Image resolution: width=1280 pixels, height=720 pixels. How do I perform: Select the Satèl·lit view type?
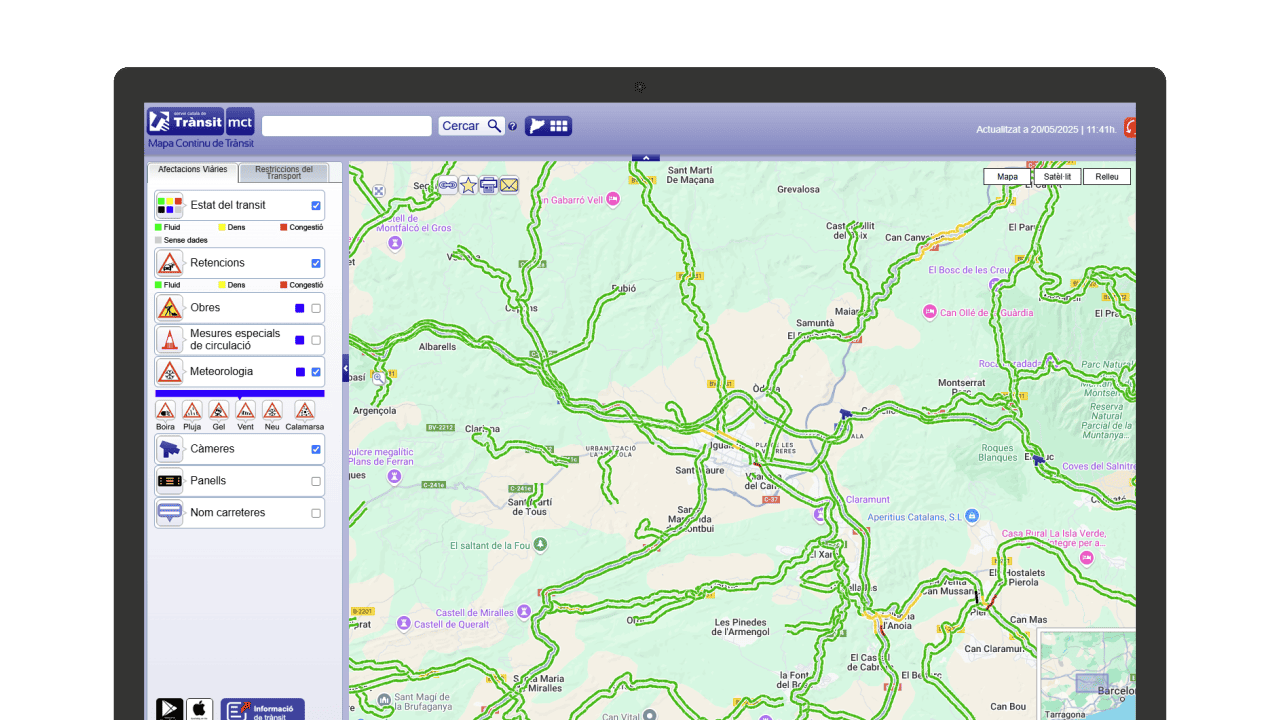(1057, 176)
